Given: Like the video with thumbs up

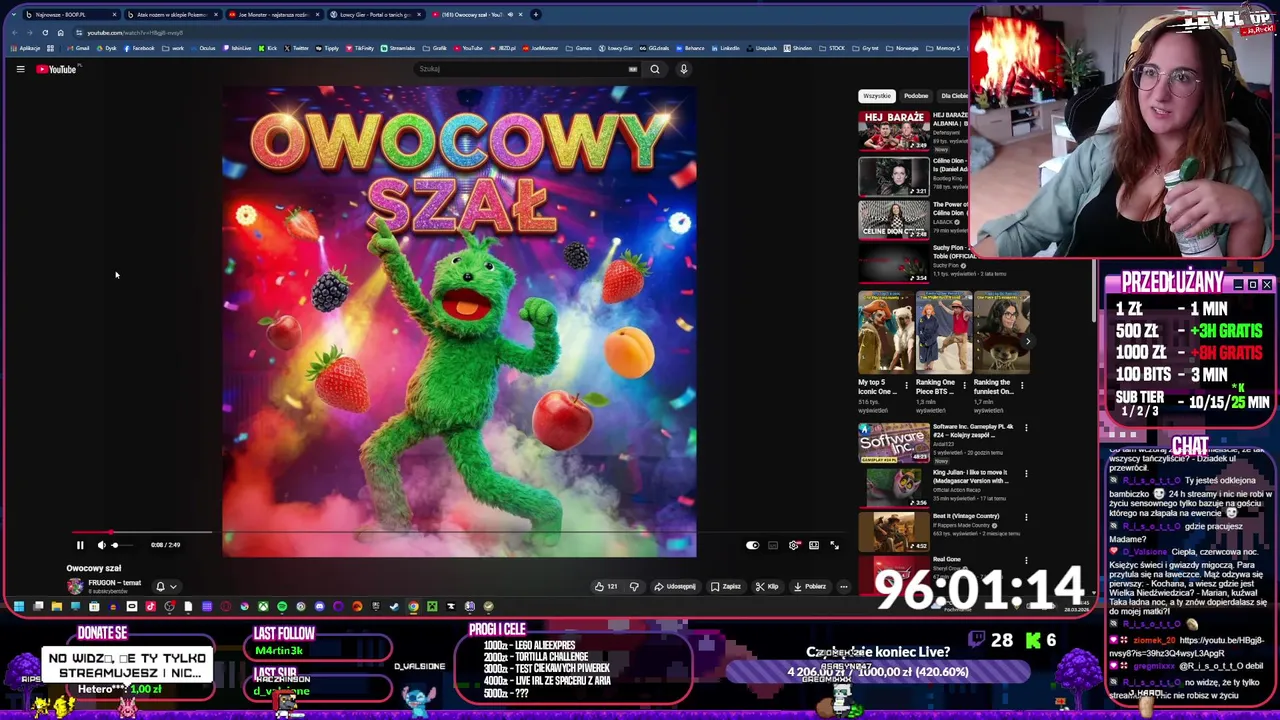Looking at the screenshot, I should [606, 586].
